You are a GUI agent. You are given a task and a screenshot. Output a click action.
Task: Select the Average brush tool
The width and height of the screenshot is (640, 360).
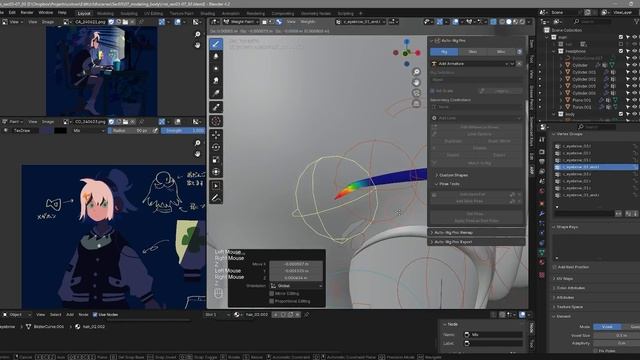[216, 69]
